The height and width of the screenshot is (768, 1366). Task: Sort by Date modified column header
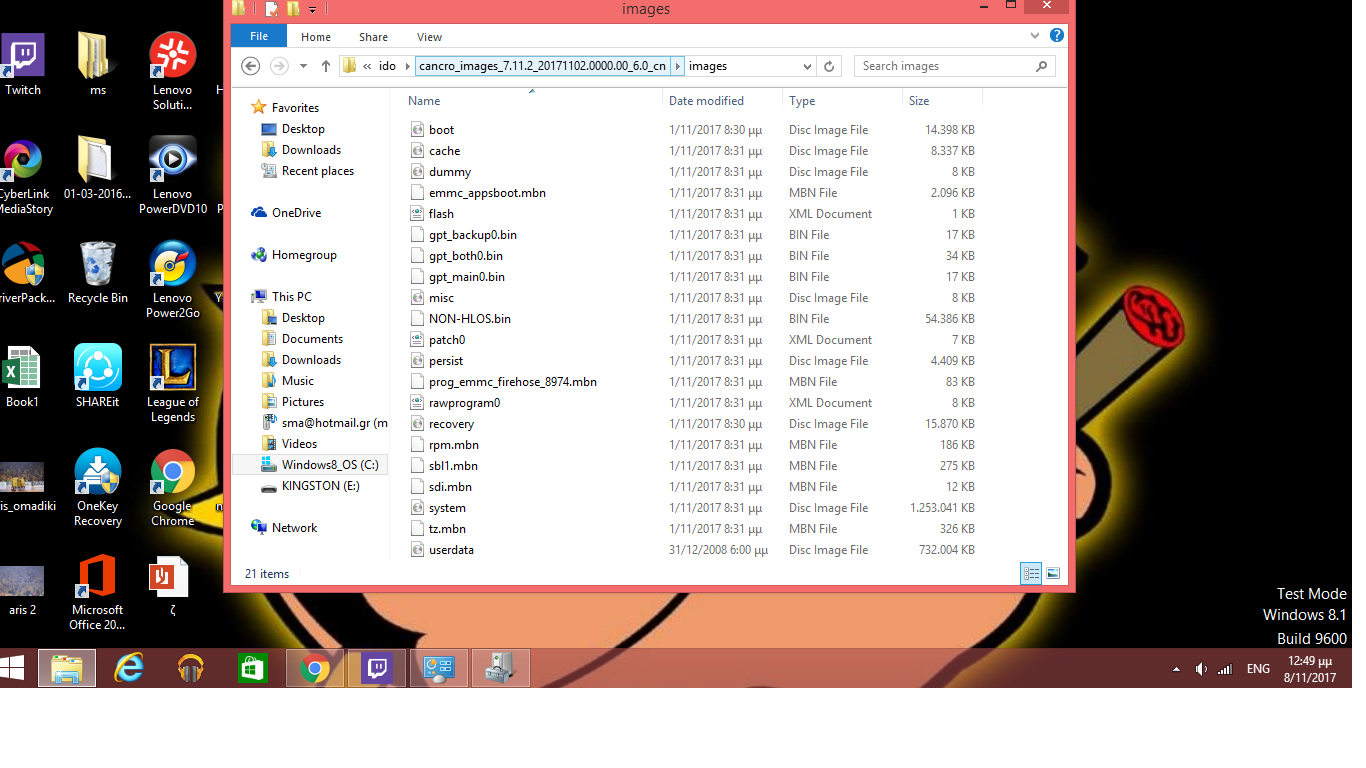point(706,101)
